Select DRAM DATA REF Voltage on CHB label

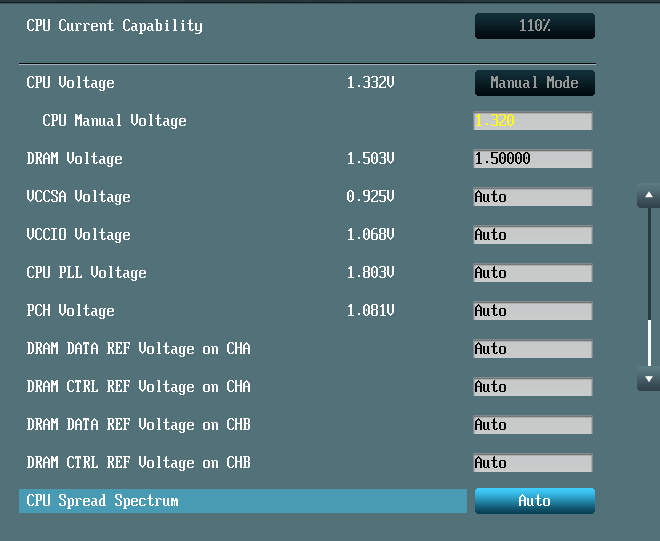138,425
